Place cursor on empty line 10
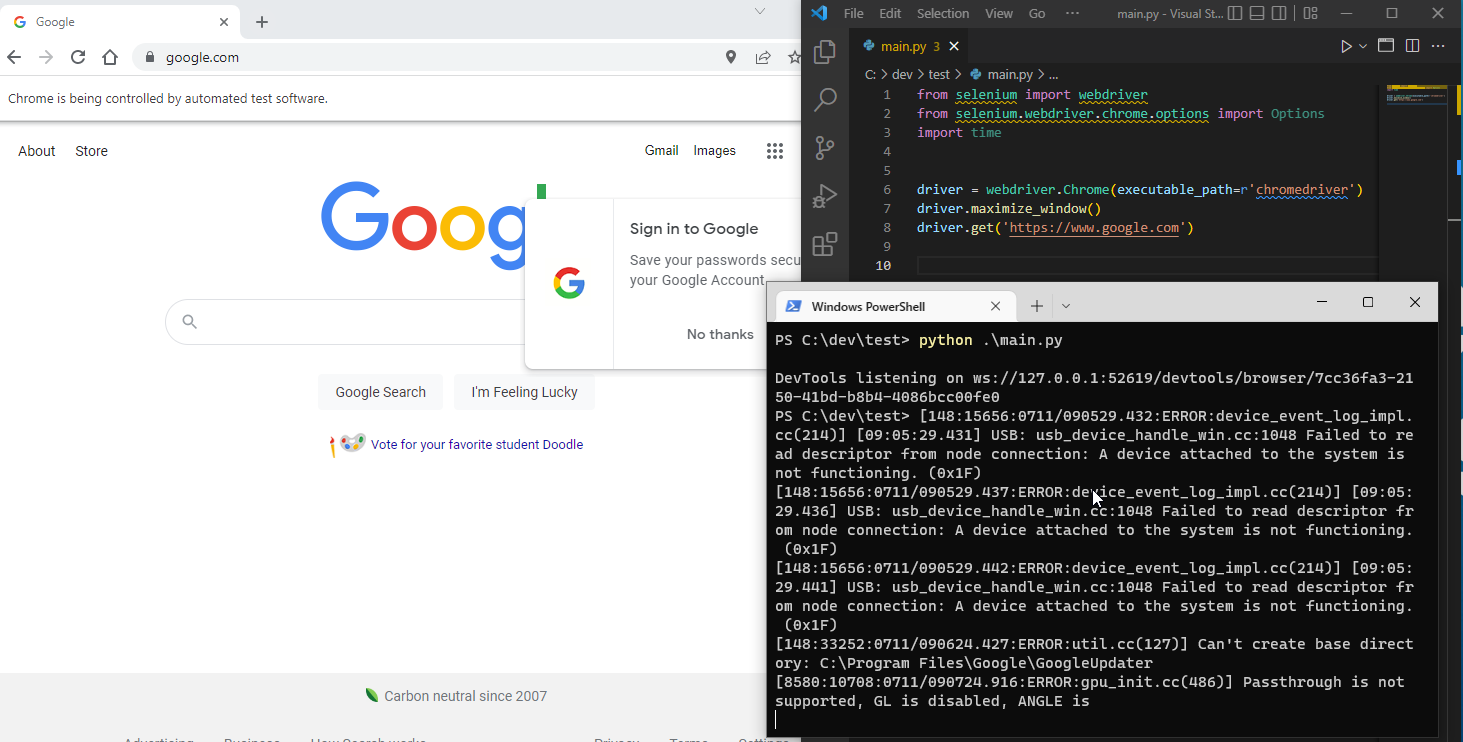The width and height of the screenshot is (1463, 742). tap(1145, 265)
